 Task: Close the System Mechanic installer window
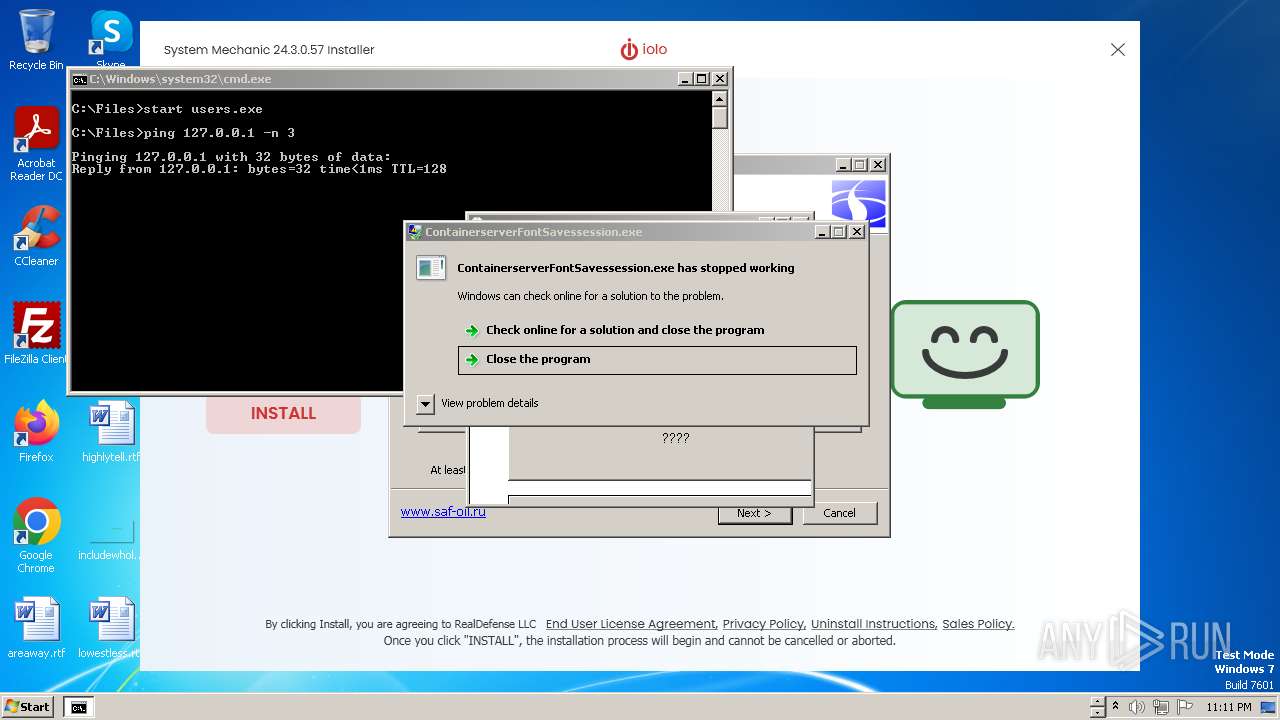pyautogui.click(x=1118, y=49)
